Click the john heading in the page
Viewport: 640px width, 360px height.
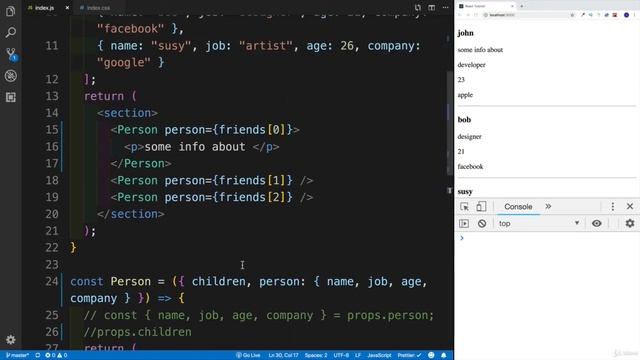point(465,33)
